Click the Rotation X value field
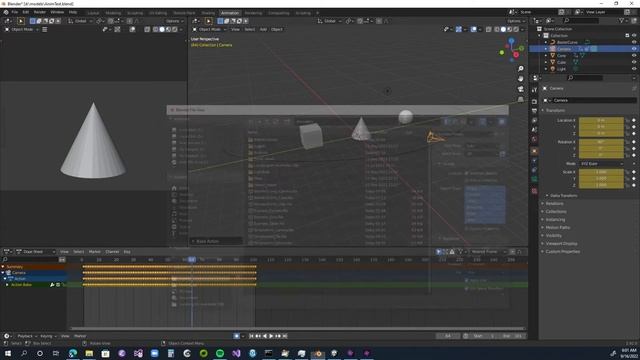The height and width of the screenshot is (360, 640). tap(601, 142)
